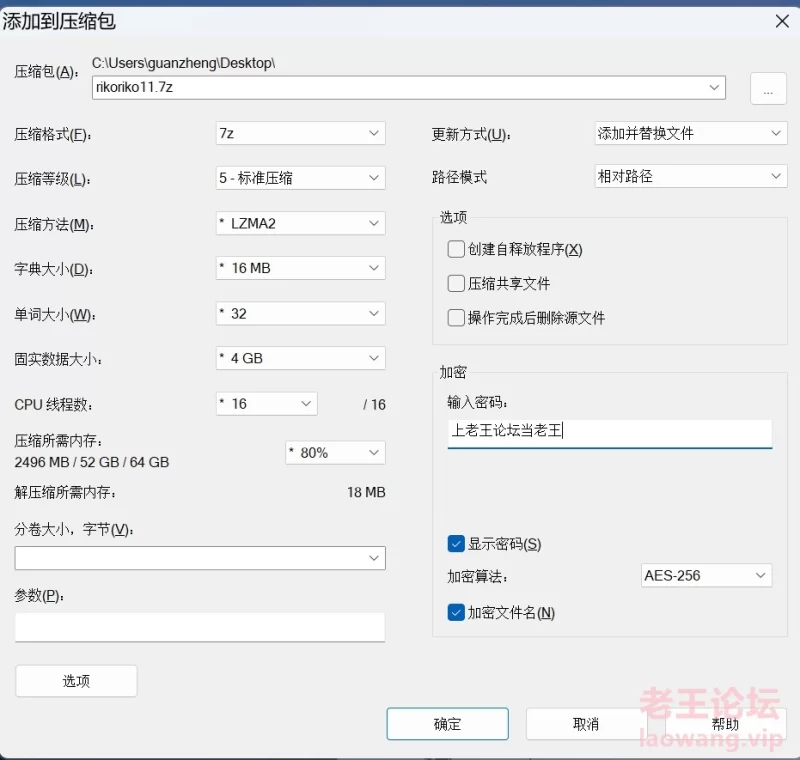
Task: Click the 18 MB decompression memory value
Action: (x=366, y=492)
